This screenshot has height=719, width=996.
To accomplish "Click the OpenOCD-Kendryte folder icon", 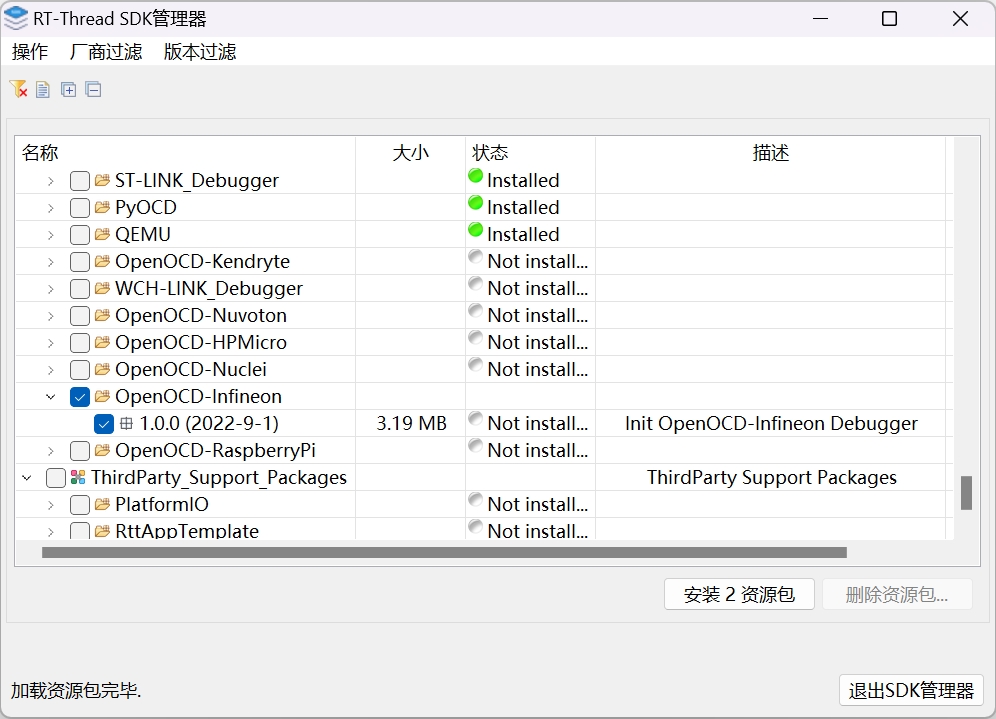I will click(102, 261).
